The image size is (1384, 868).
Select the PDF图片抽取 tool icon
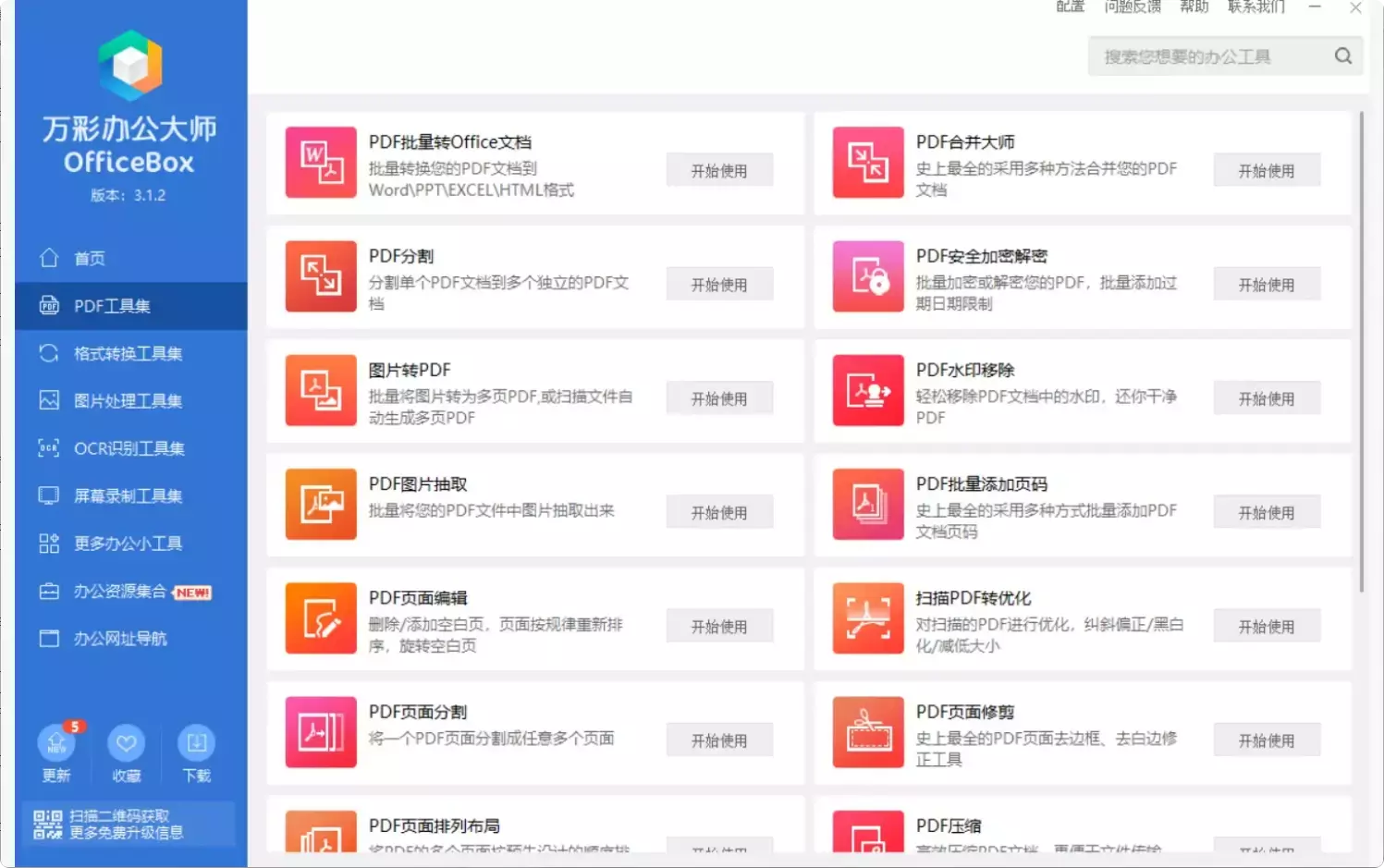[320, 505]
